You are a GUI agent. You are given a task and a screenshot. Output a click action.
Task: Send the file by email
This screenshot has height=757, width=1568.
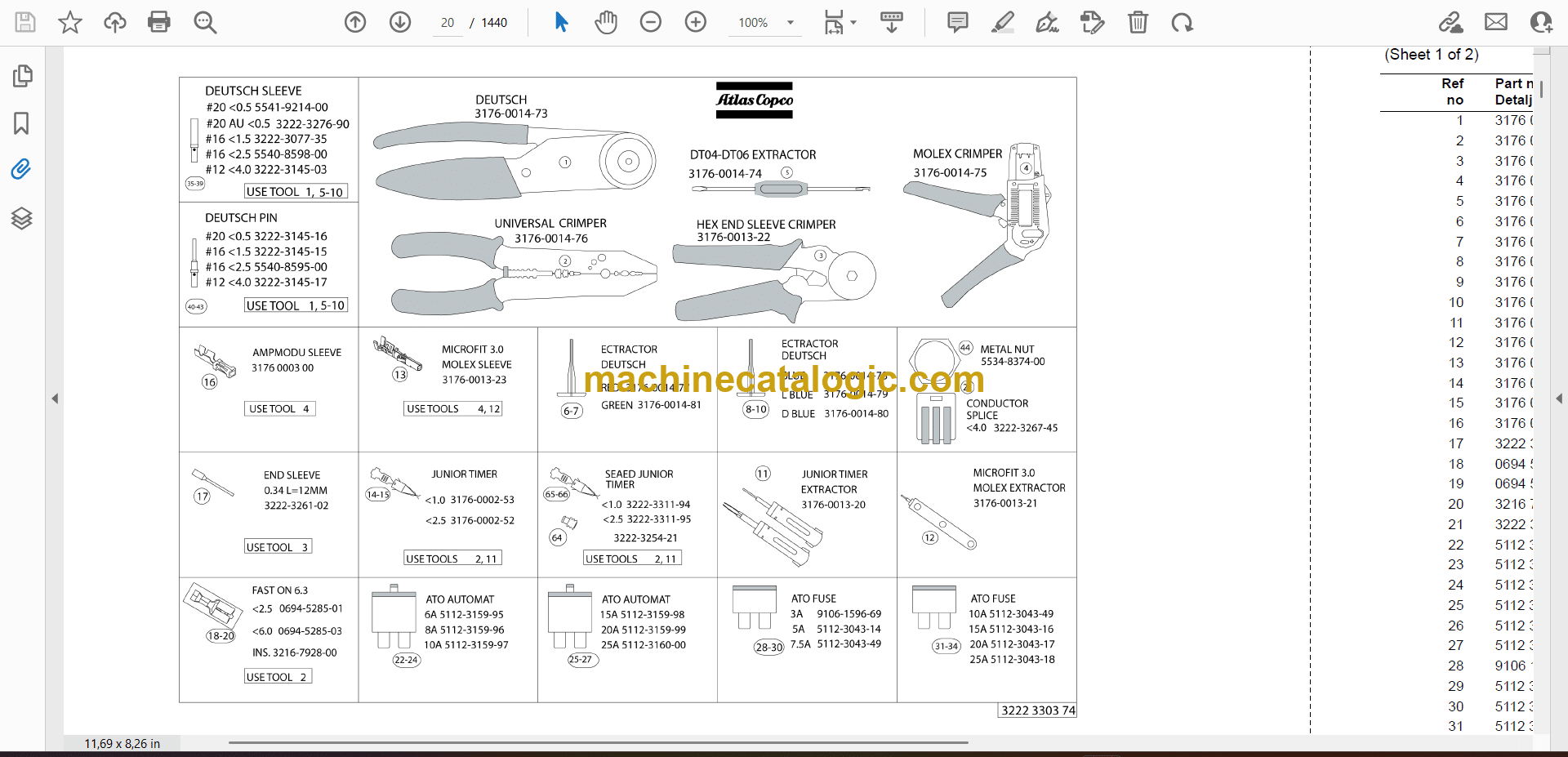coord(1496,22)
